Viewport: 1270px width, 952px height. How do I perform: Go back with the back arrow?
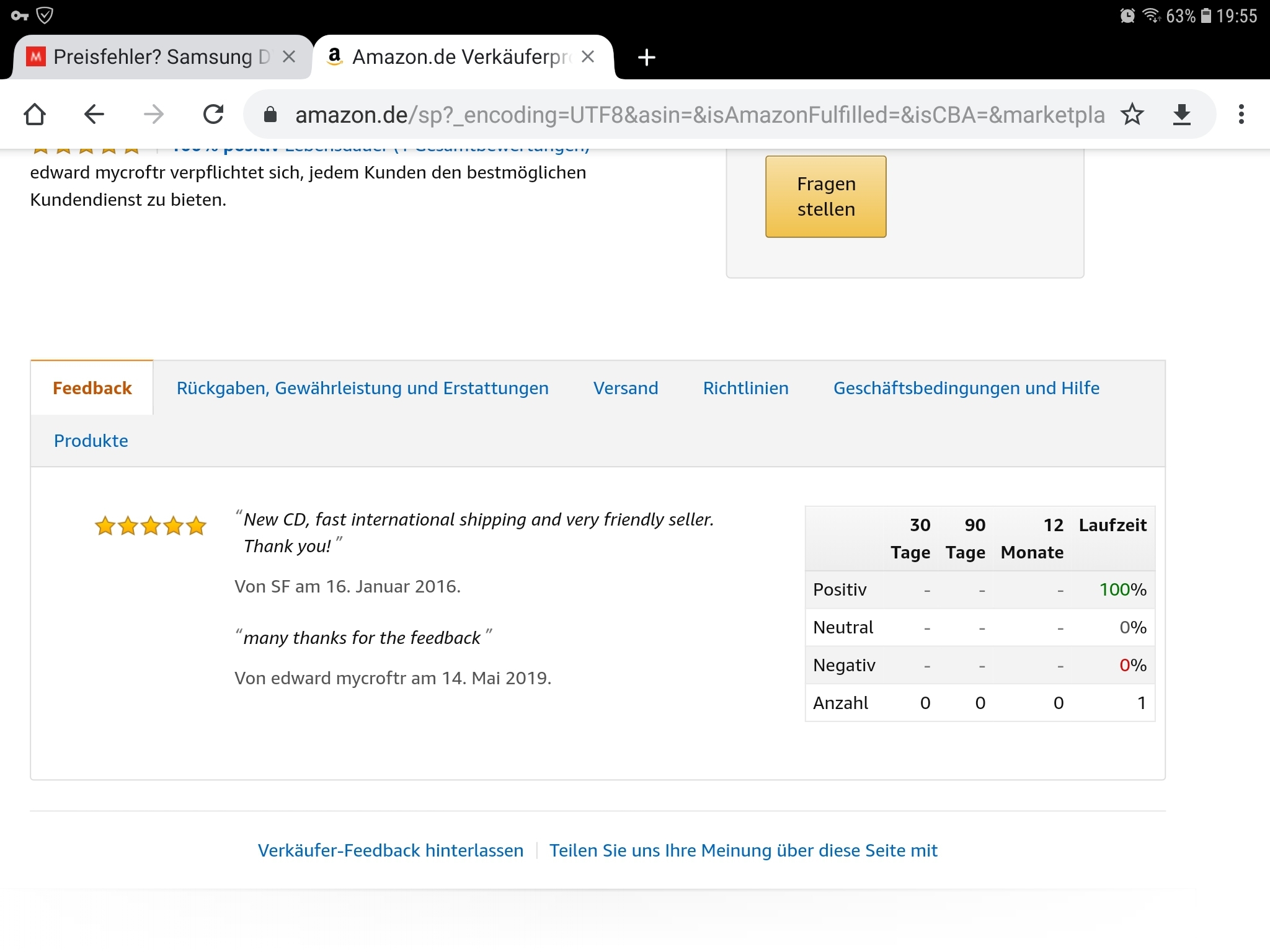[x=94, y=115]
